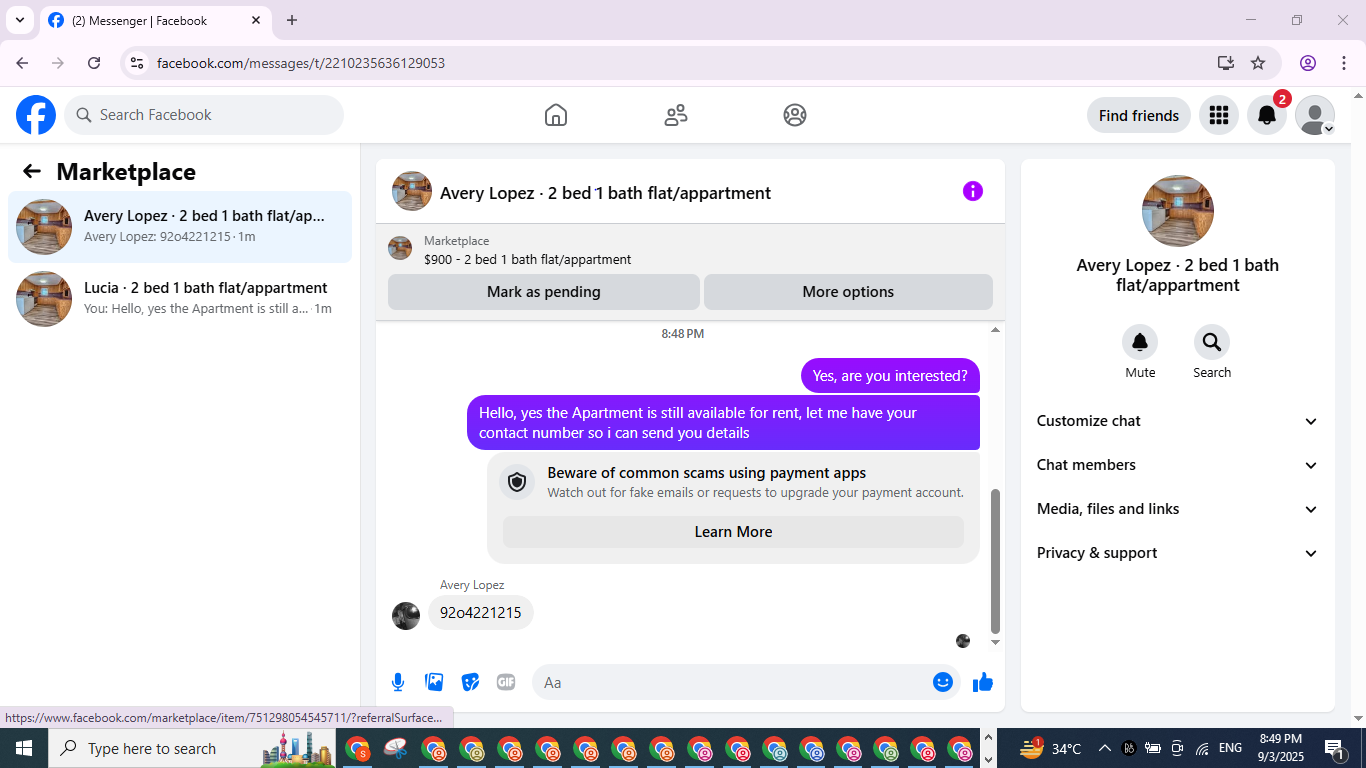Open the Friends icon in the top navigation
1366x768 pixels.
(676, 115)
